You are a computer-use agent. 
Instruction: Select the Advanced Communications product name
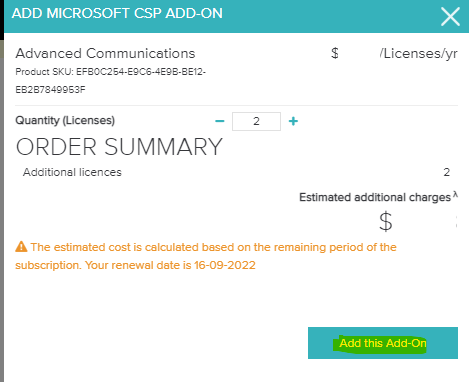click(x=105, y=53)
